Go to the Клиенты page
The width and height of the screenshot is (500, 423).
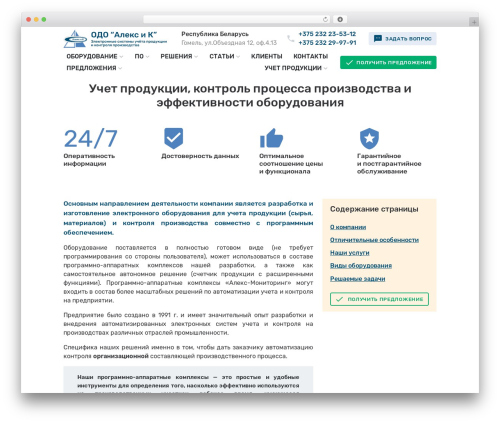tap(267, 56)
